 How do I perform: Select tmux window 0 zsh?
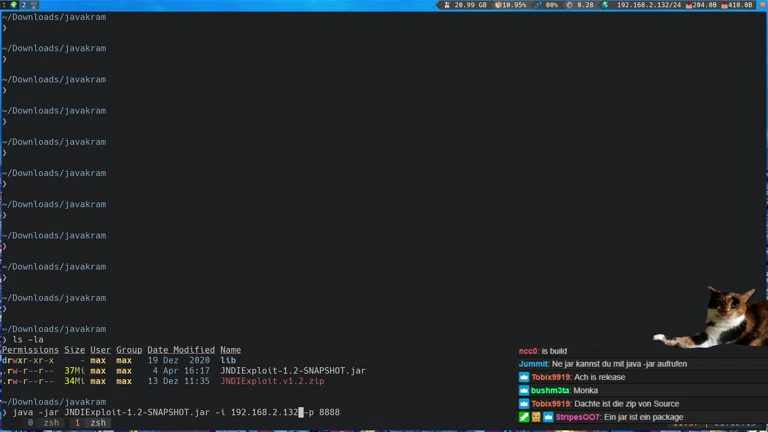pyautogui.click(x=43, y=423)
